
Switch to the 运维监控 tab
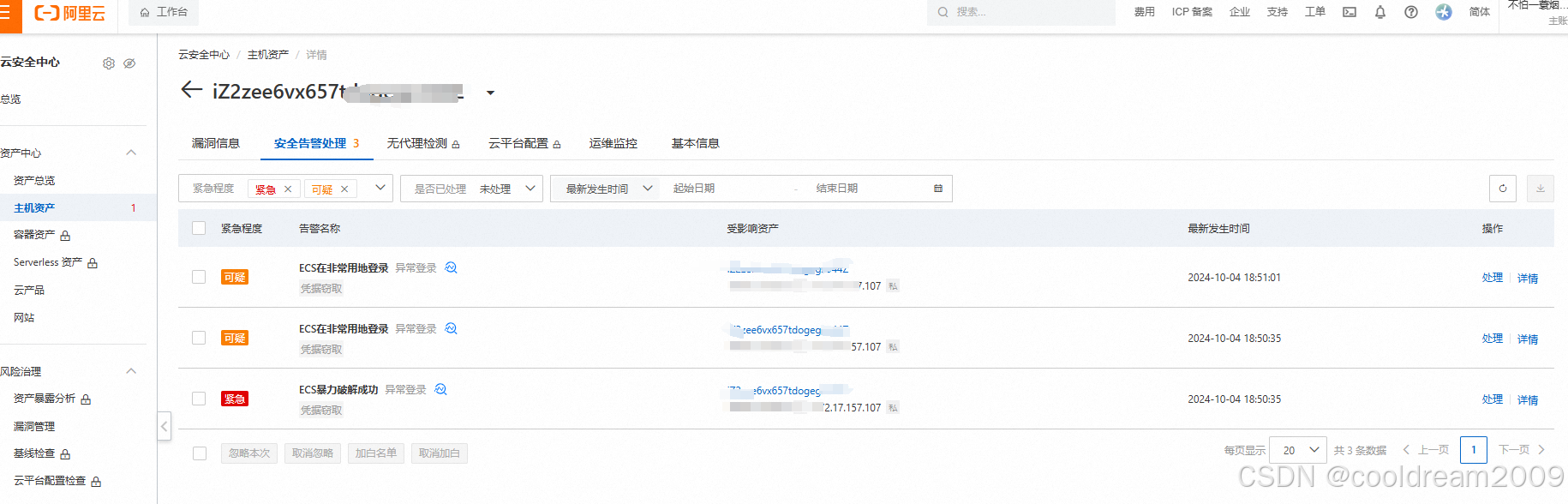tap(613, 143)
